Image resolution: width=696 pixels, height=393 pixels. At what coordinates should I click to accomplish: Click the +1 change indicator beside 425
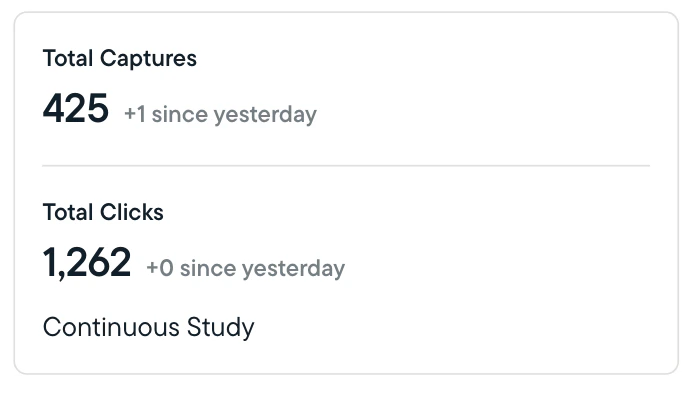point(135,114)
